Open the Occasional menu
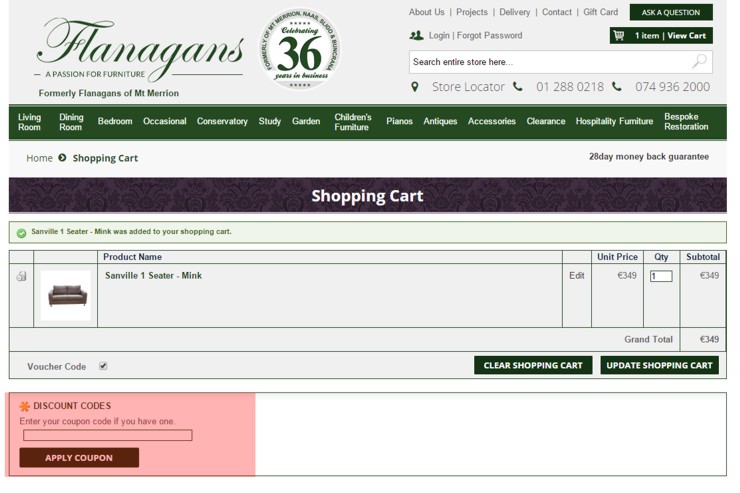Viewport: 740px width, 493px height. (164, 121)
